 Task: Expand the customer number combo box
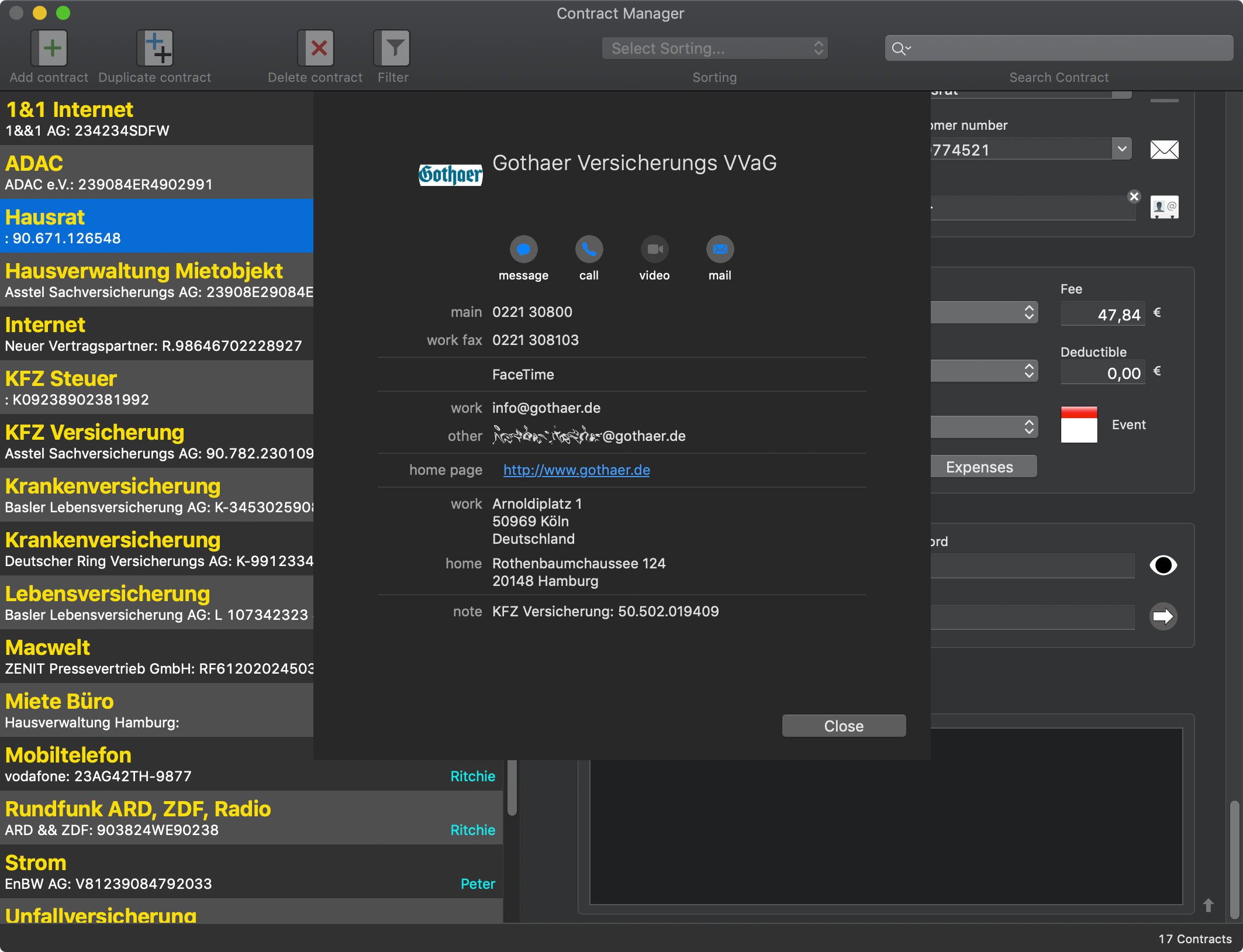(1121, 149)
